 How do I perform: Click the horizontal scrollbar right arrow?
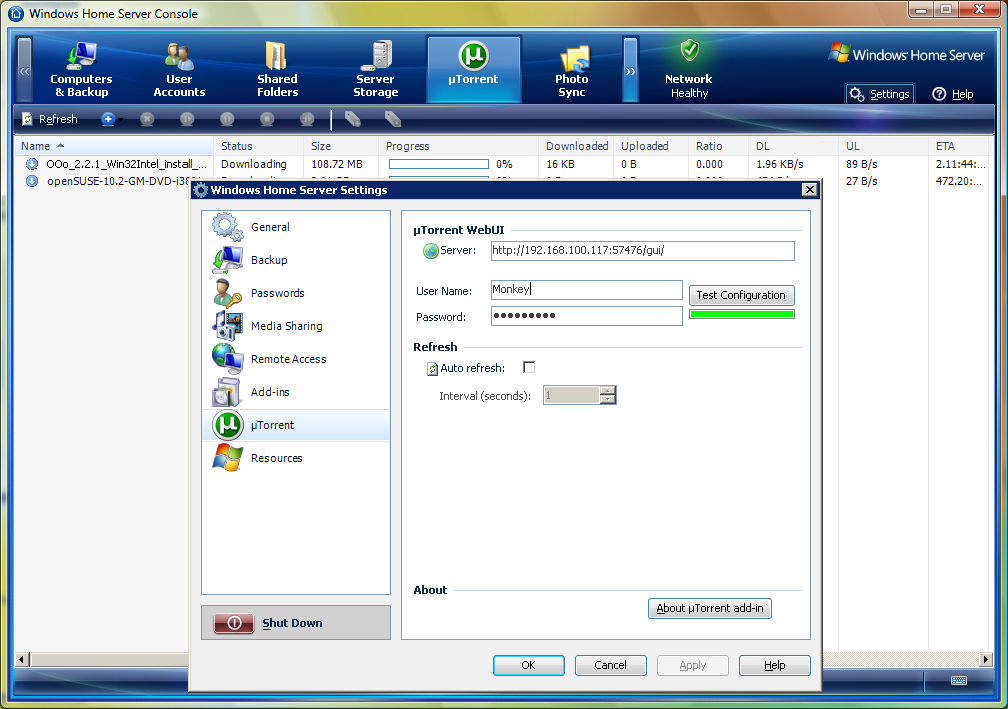click(x=985, y=659)
